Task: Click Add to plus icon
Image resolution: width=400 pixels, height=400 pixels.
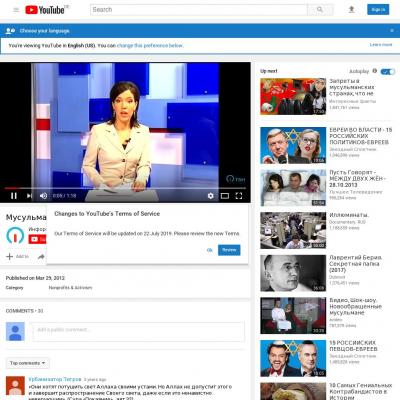Action: [10, 256]
